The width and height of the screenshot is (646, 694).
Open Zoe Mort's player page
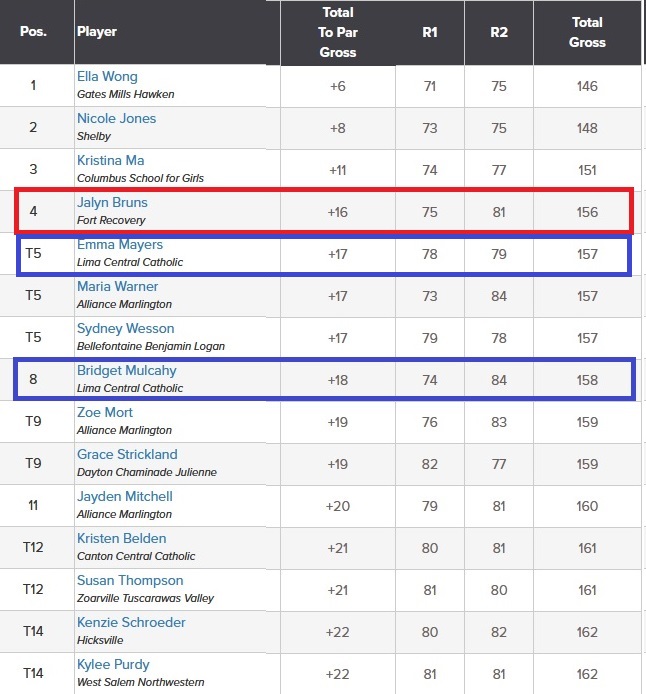(105, 413)
